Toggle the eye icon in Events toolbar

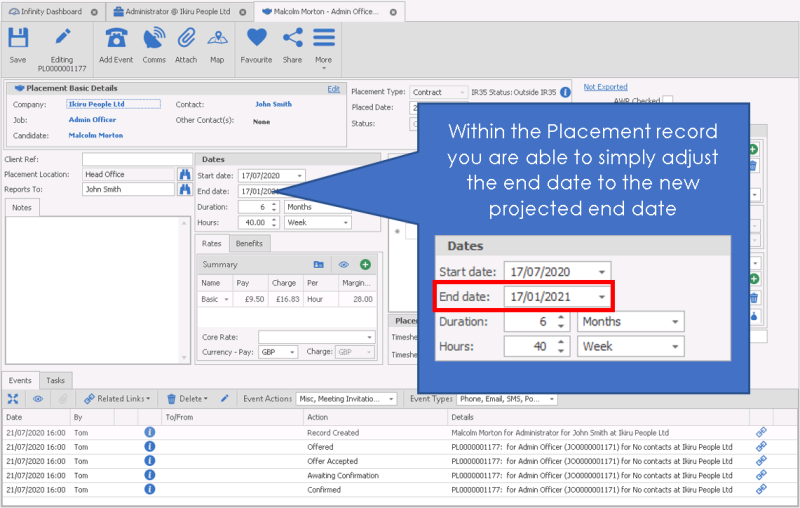[38, 398]
